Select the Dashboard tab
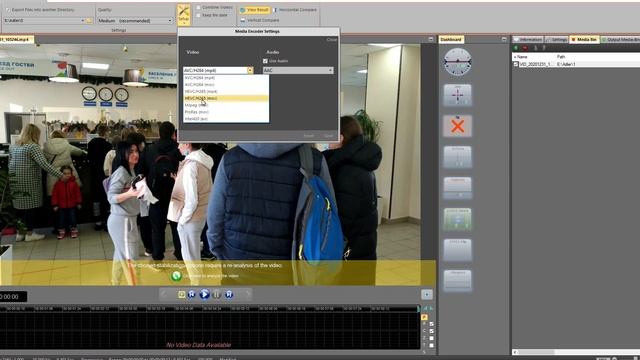Image resolution: width=640 pixels, height=360 pixels. pos(451,39)
